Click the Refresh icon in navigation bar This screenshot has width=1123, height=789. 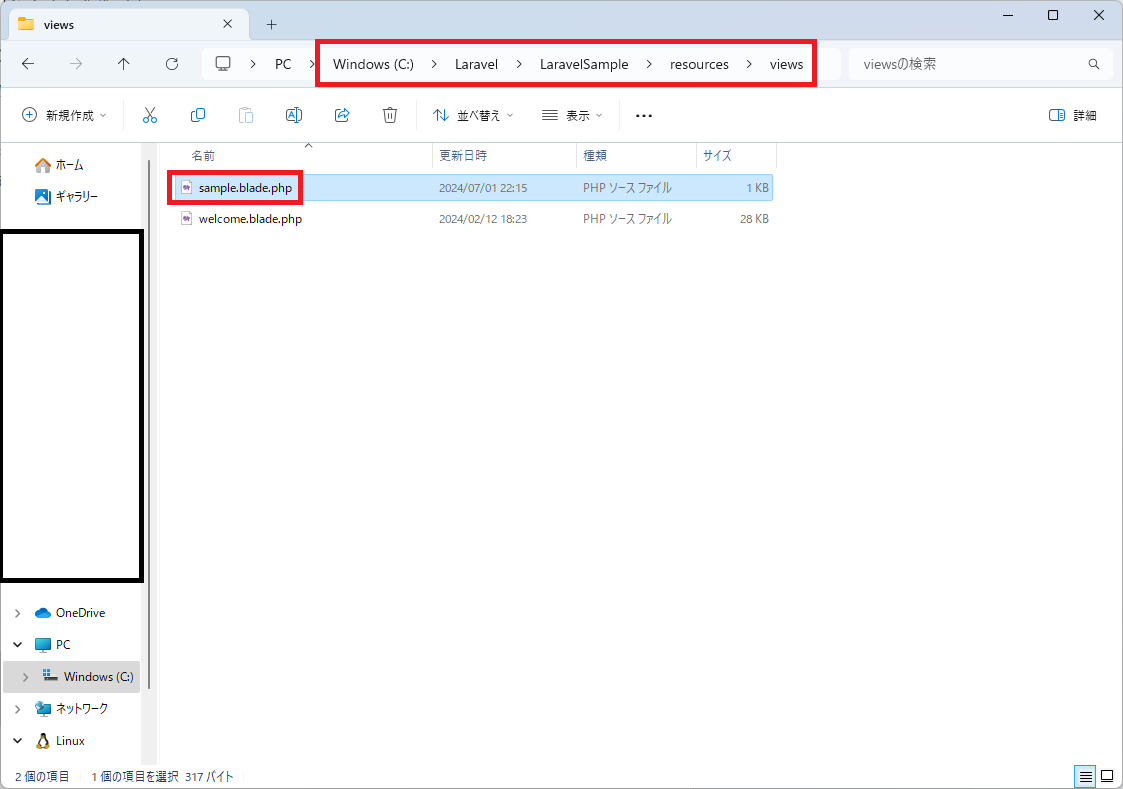click(x=172, y=64)
